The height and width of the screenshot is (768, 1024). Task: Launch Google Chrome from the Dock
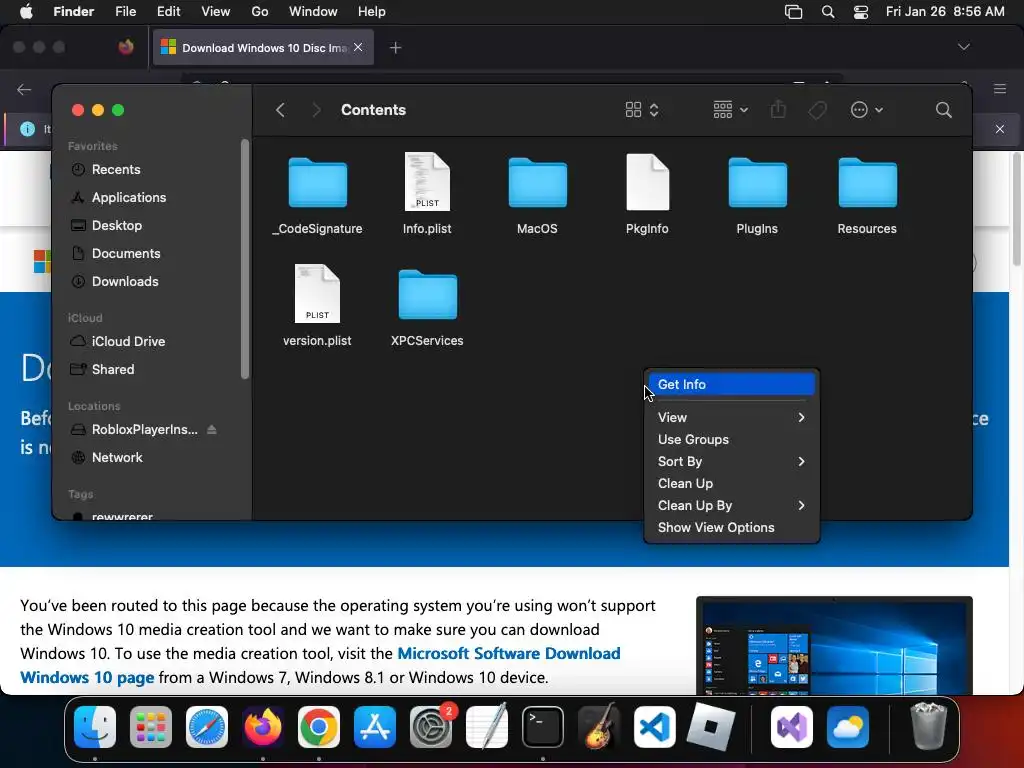tap(319, 727)
